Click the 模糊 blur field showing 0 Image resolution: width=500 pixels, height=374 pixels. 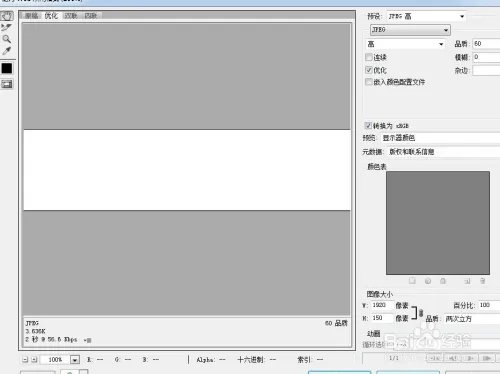point(486,57)
